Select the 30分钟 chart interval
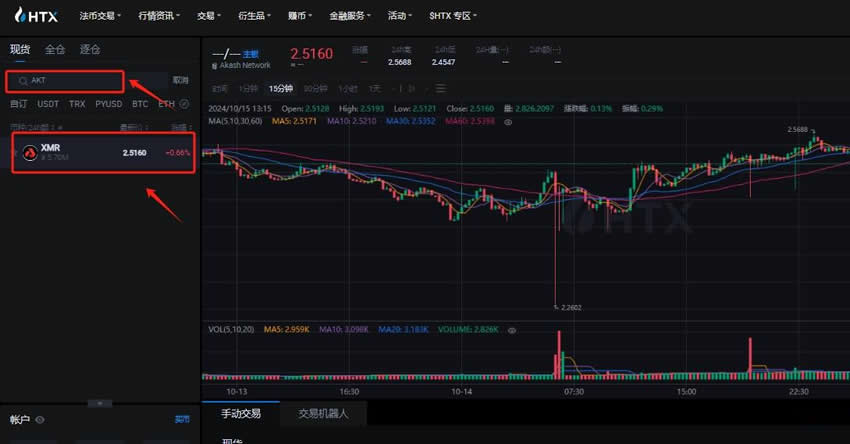Viewport: 850px width, 444px height. pos(315,88)
